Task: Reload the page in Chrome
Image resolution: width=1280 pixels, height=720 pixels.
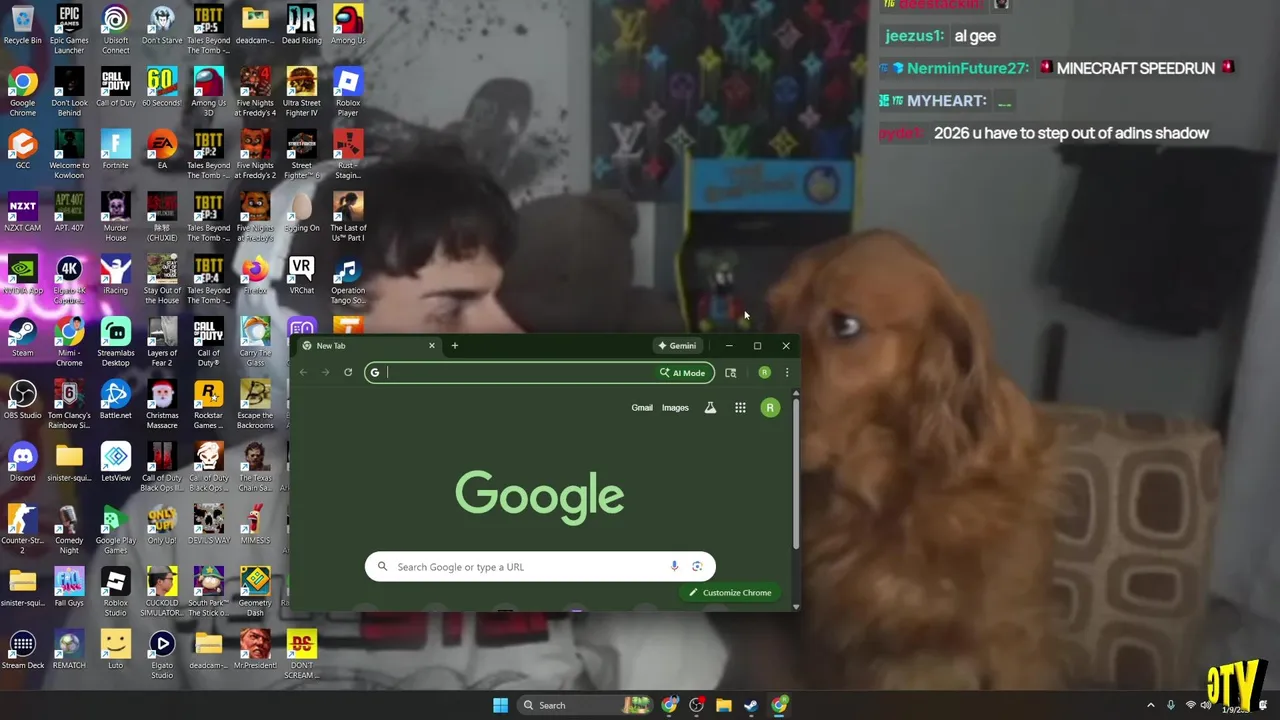Action: pyautogui.click(x=348, y=373)
